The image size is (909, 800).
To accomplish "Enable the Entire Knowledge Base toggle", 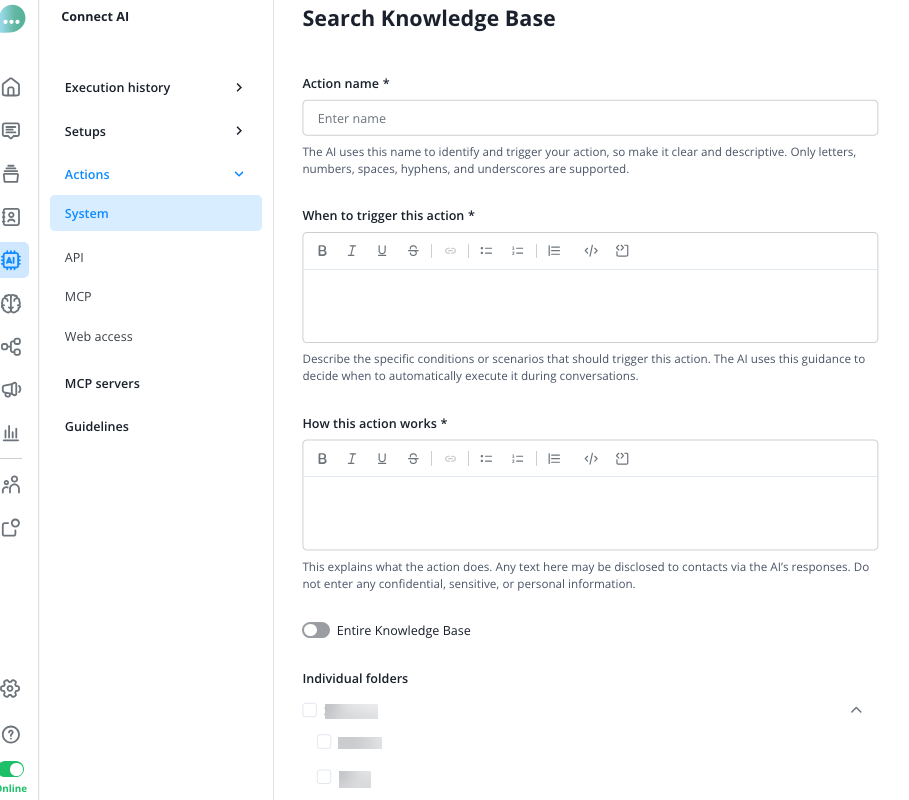I will [x=316, y=631].
